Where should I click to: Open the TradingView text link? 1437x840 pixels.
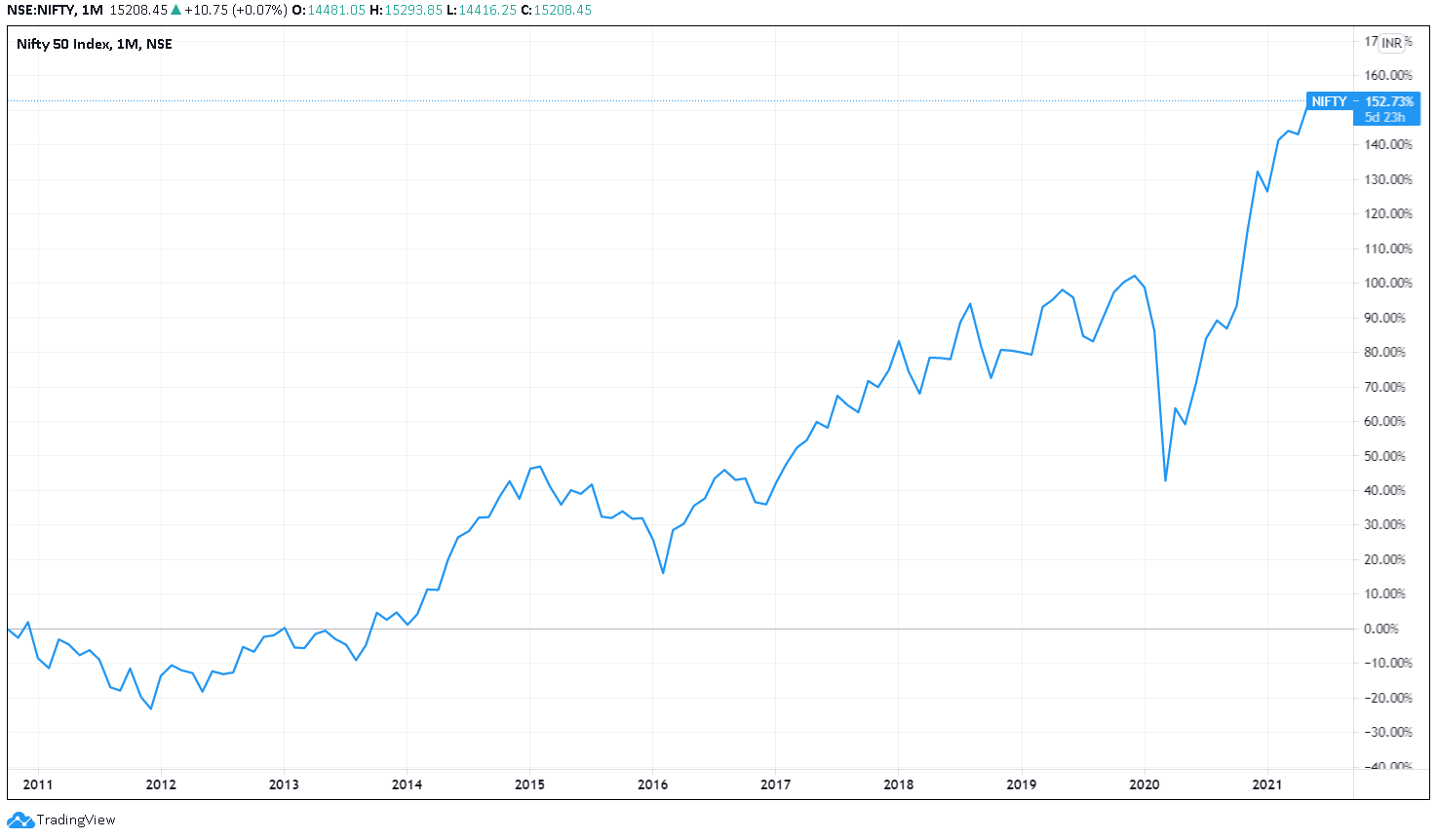click(x=76, y=820)
